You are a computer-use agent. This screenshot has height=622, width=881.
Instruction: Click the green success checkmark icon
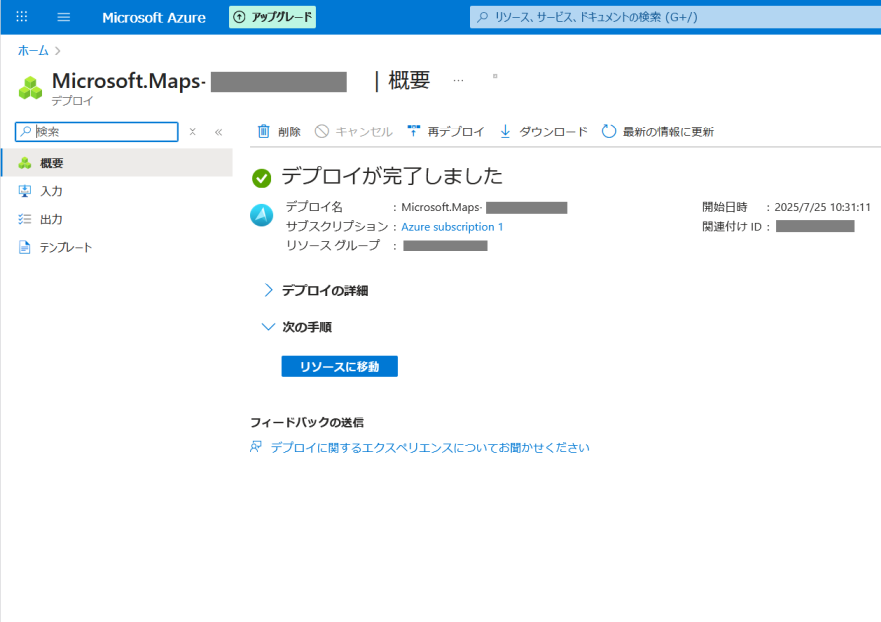pos(261,178)
